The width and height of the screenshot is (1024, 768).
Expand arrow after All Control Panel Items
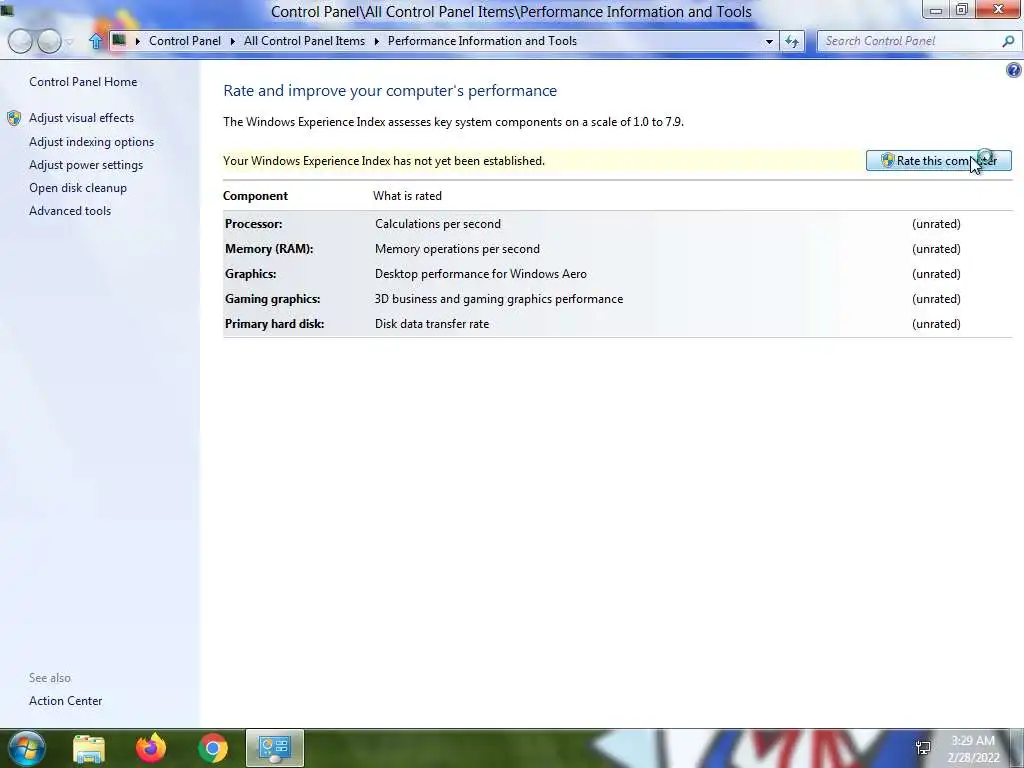(377, 41)
